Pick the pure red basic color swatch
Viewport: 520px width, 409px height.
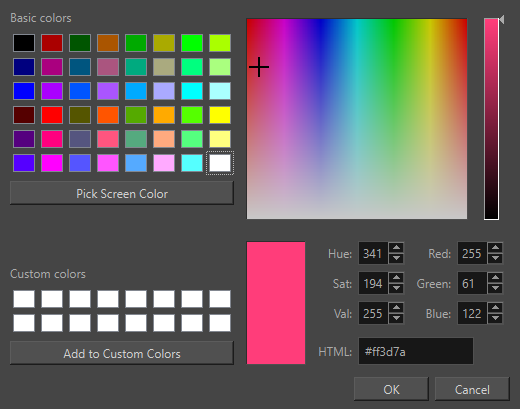[x=52, y=115]
